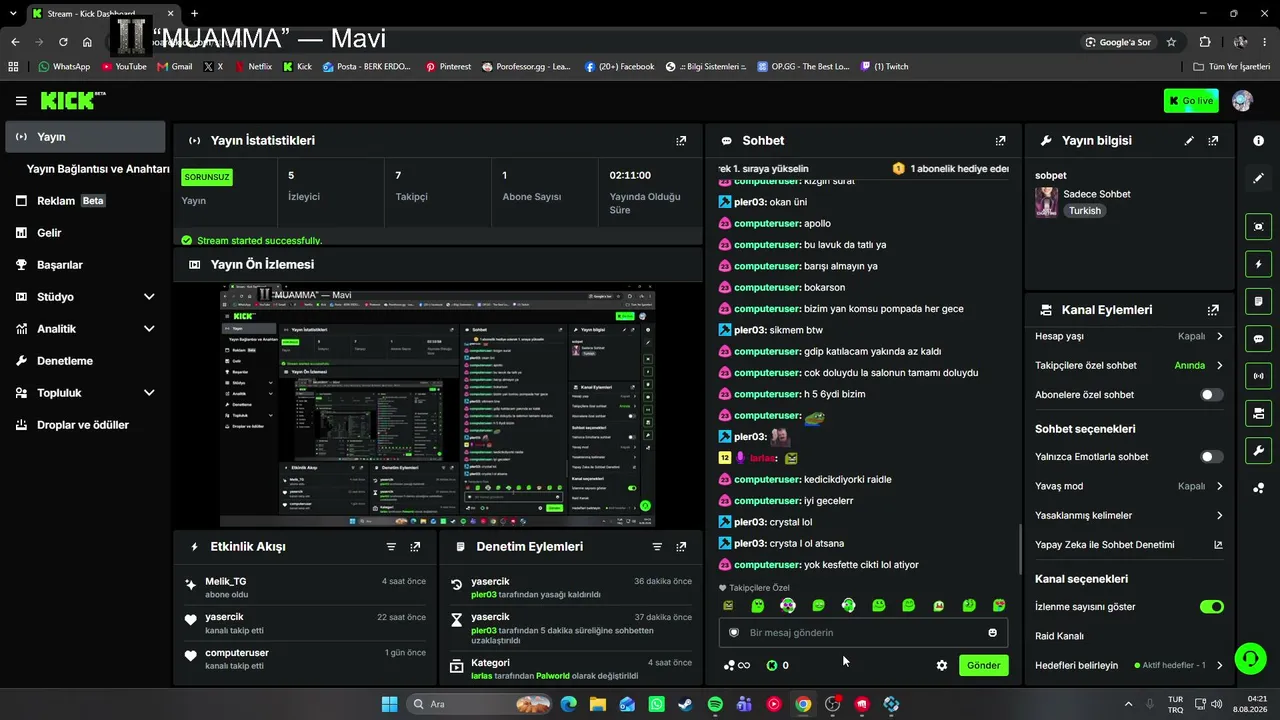The width and height of the screenshot is (1280, 720).
Task: Pop out the Yayın bilgisi panel
Action: click(1213, 141)
